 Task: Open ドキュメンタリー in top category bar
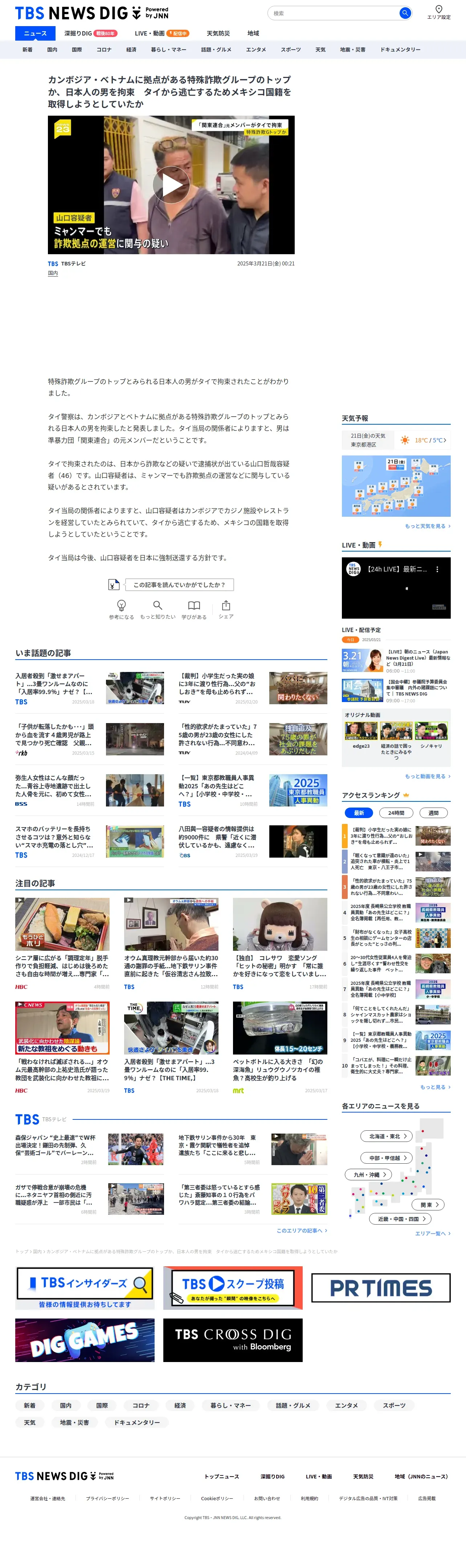(400, 49)
